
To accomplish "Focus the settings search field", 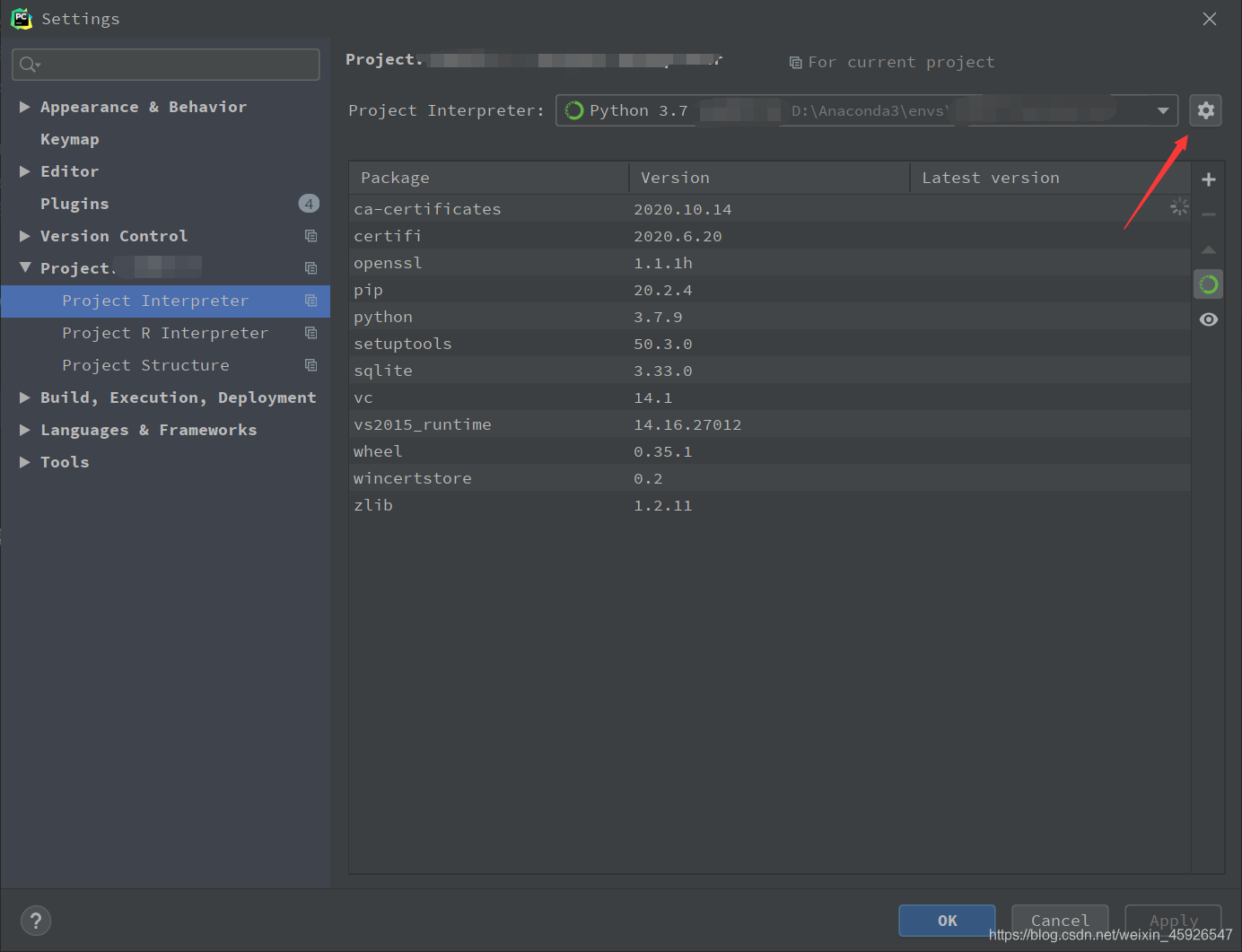I will pos(166,65).
